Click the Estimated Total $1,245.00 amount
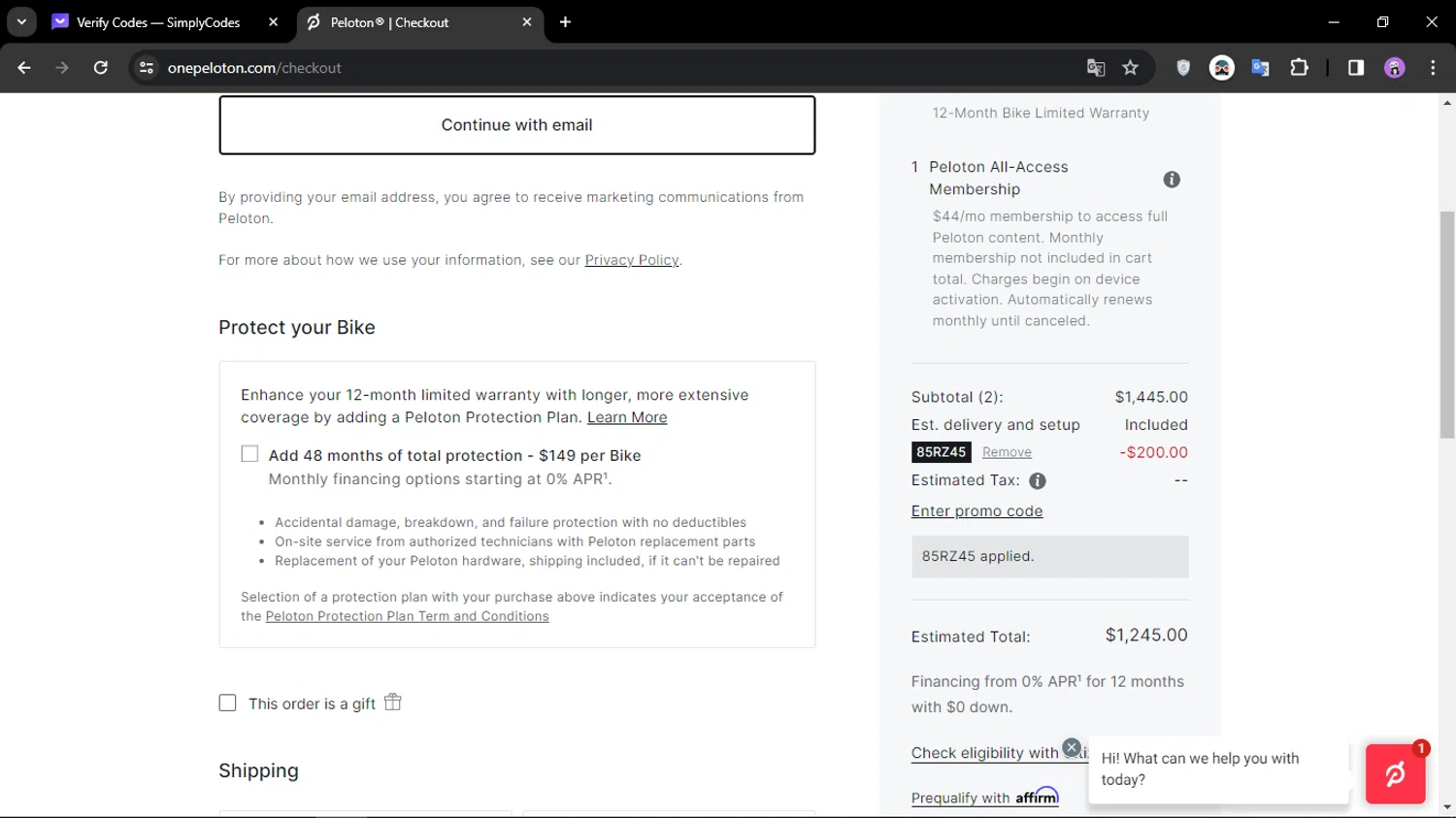 [1146, 636]
